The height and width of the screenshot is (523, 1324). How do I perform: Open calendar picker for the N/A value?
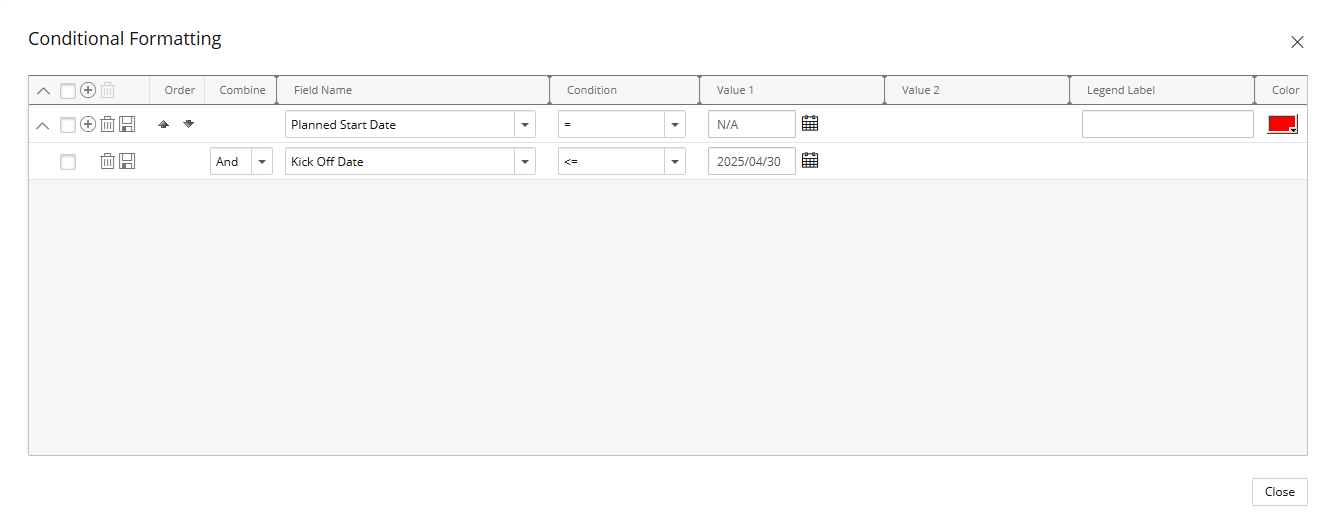(x=810, y=123)
